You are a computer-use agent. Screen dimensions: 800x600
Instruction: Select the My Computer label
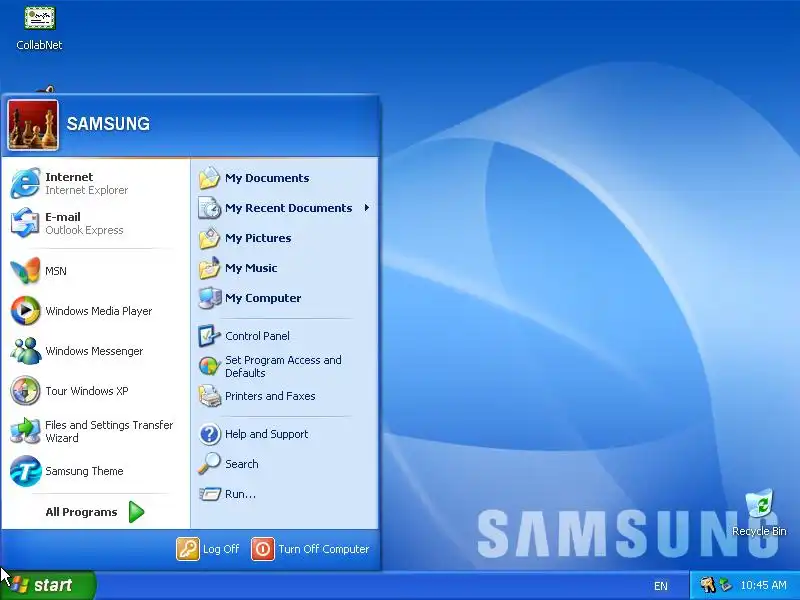coord(263,298)
